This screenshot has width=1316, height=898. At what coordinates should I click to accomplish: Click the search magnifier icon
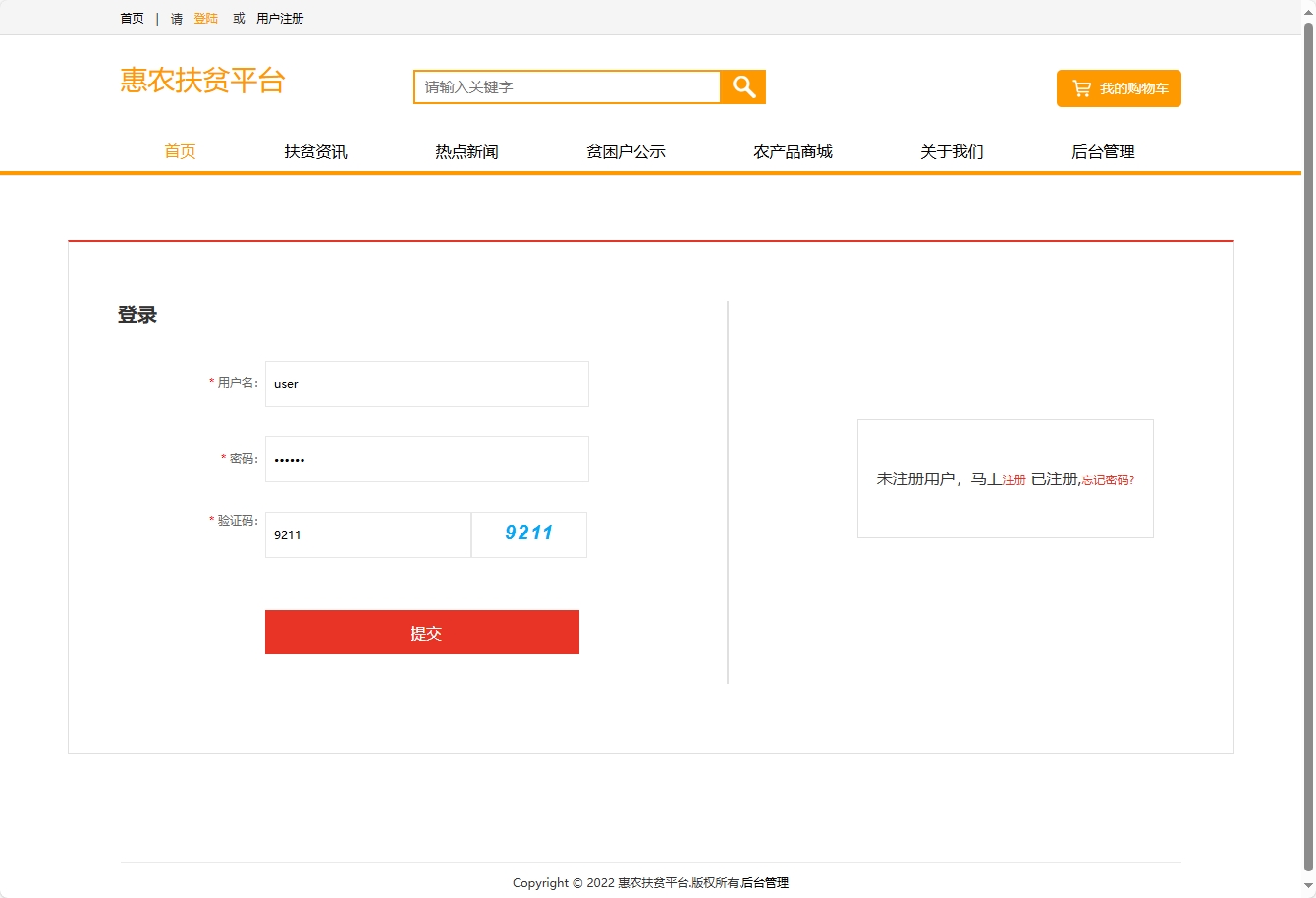[742, 86]
